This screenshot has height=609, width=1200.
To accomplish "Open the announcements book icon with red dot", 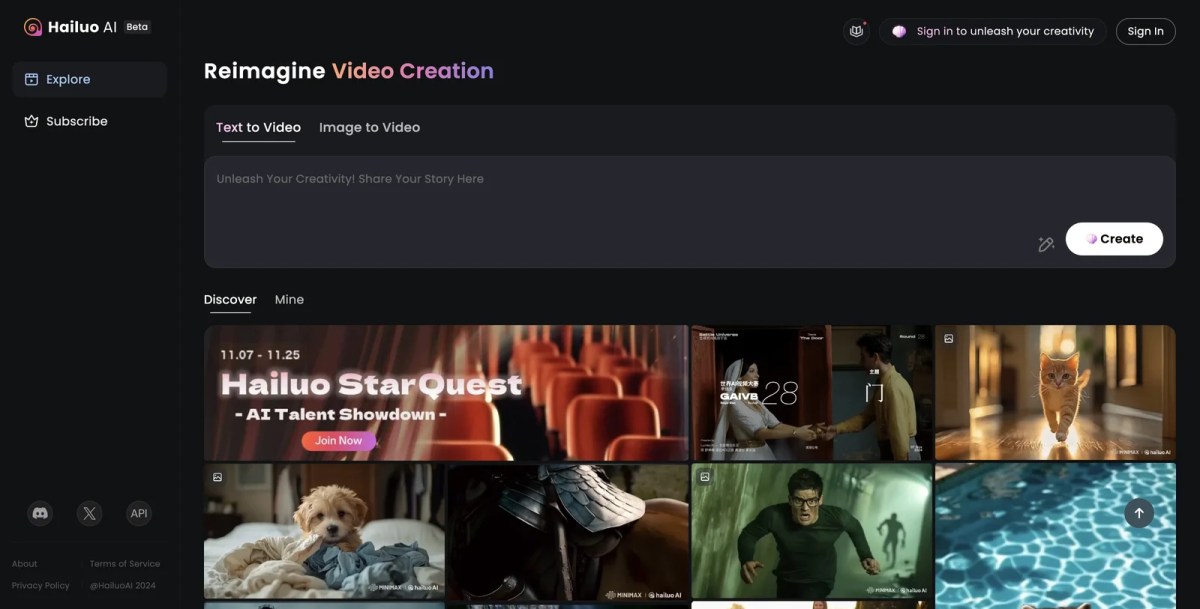I will pos(855,31).
